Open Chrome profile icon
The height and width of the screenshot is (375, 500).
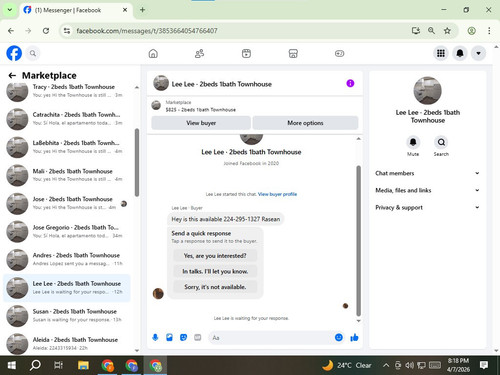pyautogui.click(x=471, y=31)
